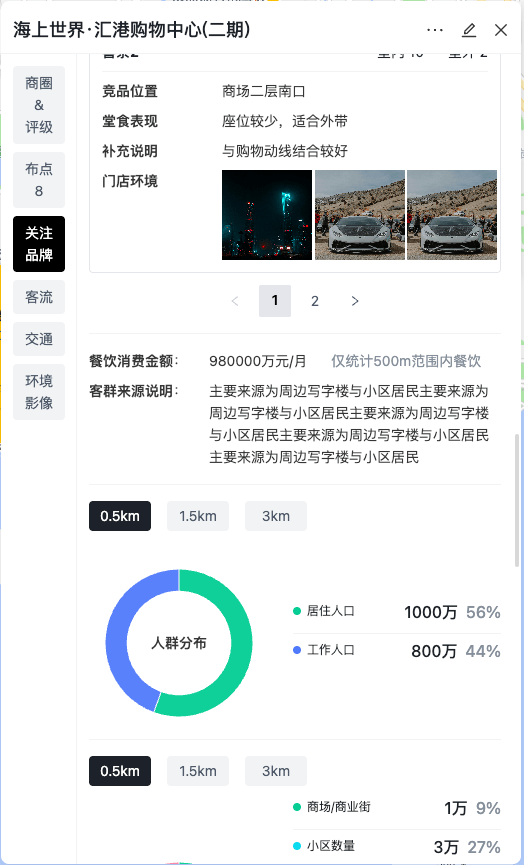Screen dimensions: 524x865
Task: Toggle 居住人口 legend green dot
Action: pos(297,611)
